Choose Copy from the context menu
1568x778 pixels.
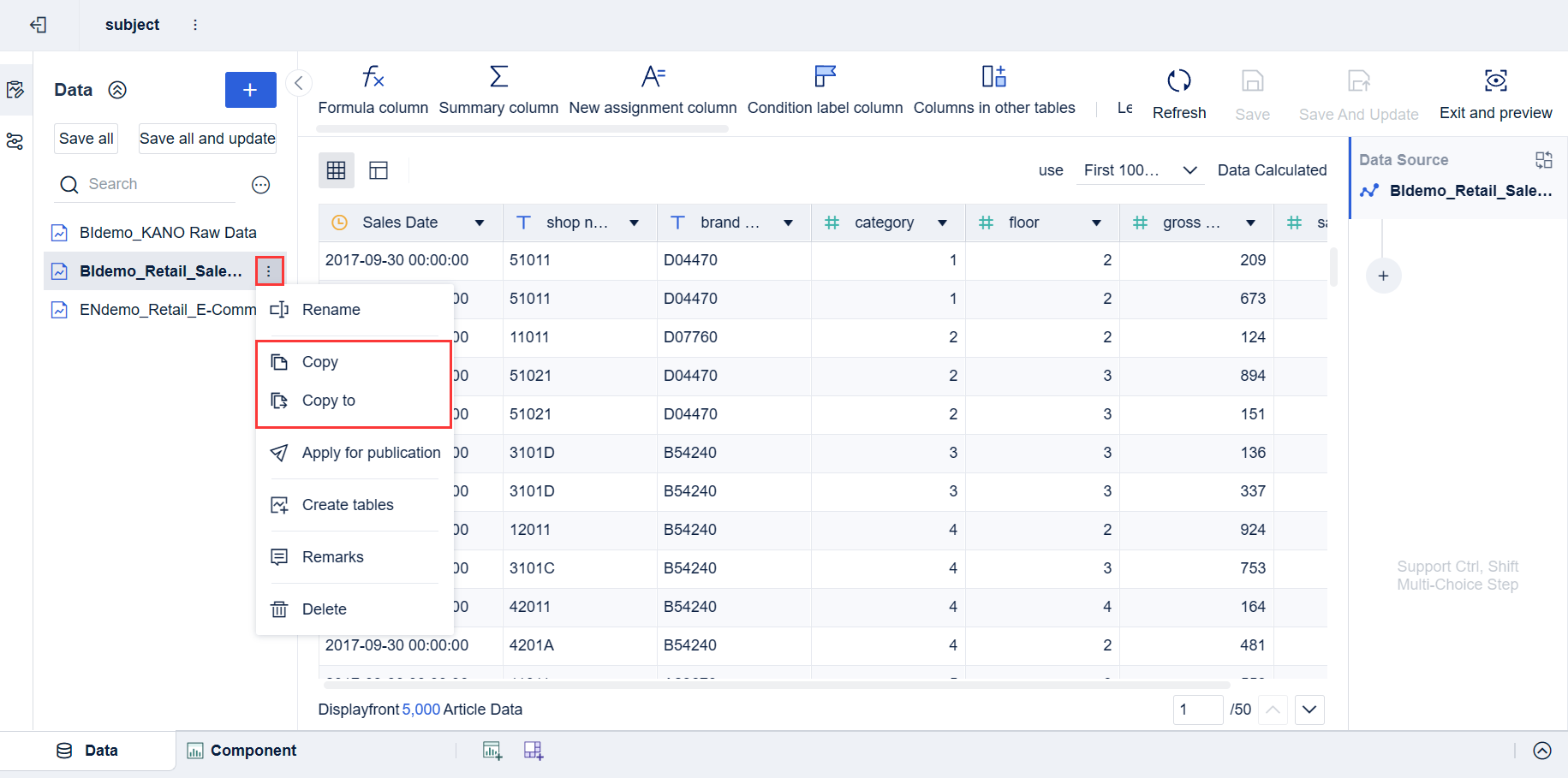coord(319,361)
